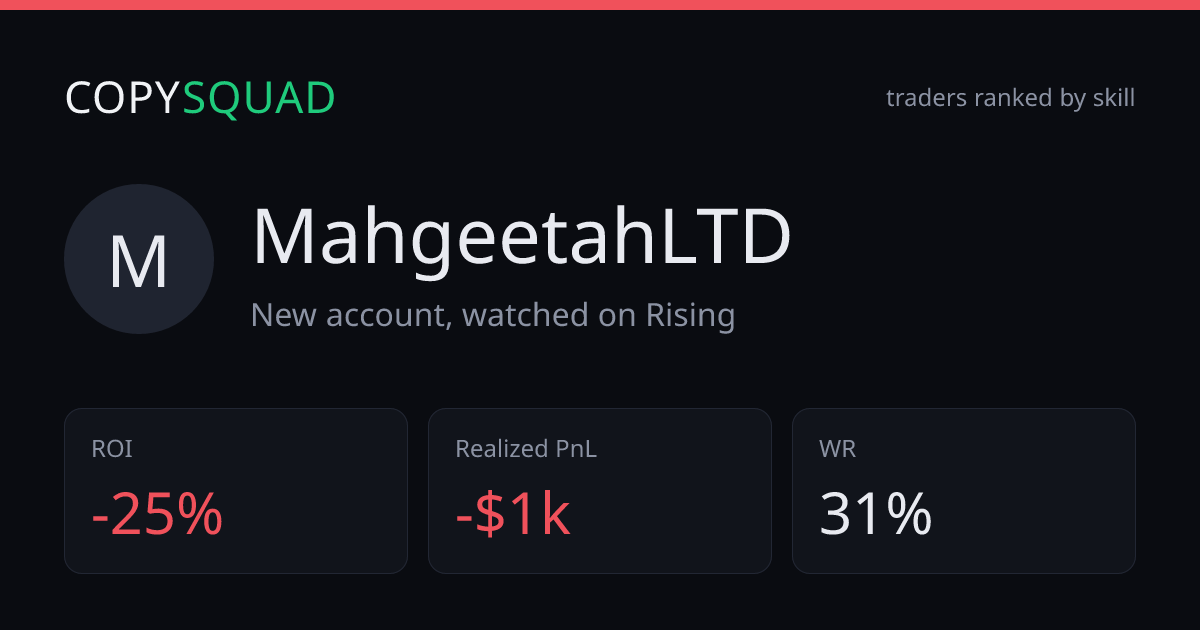Click the red accent bar at the top
The height and width of the screenshot is (630, 1200).
point(600,5)
